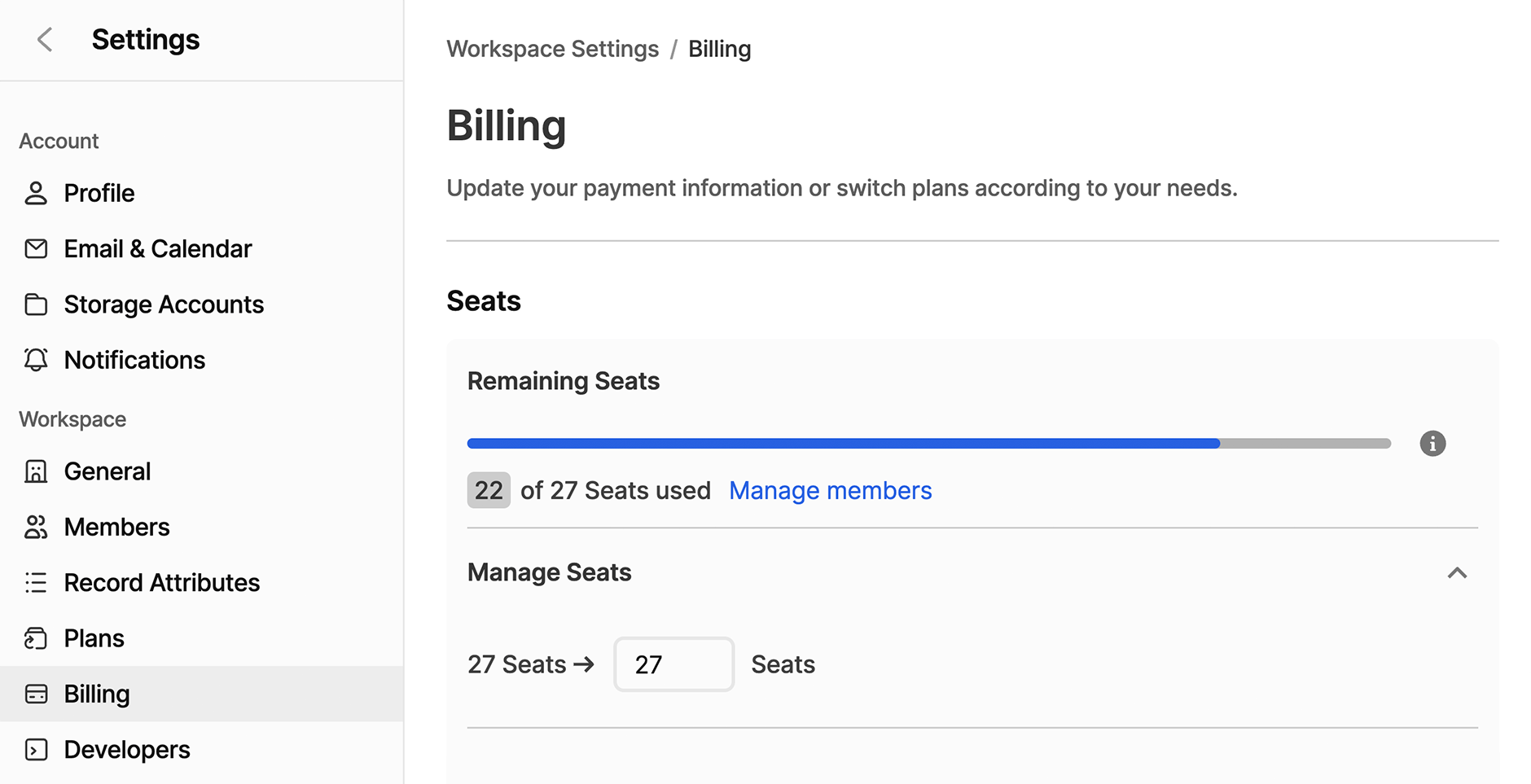Click the info icon next to seats bar
1531x784 pixels.
click(1432, 444)
